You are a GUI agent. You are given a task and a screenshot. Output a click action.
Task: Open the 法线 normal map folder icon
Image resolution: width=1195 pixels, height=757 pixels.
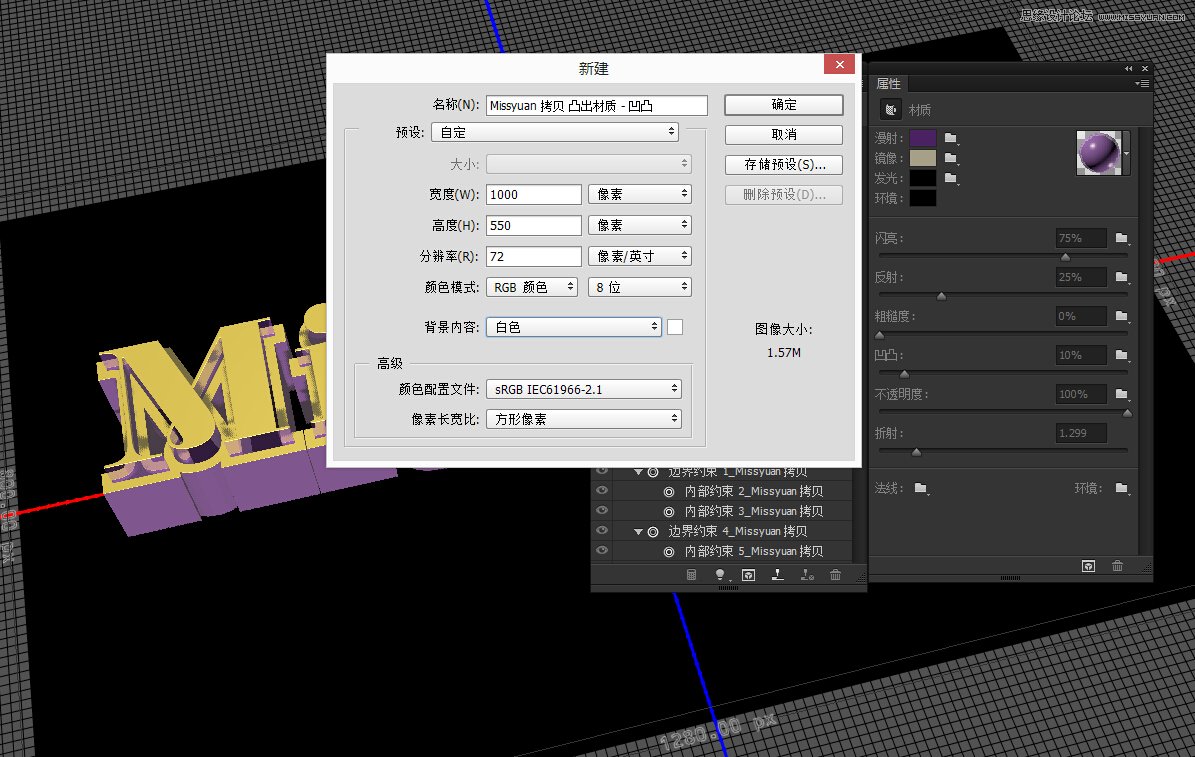[920, 489]
